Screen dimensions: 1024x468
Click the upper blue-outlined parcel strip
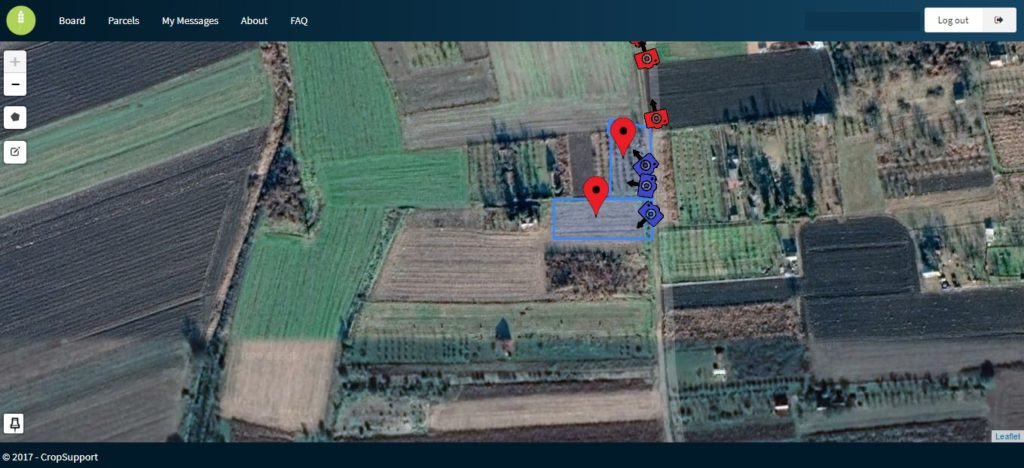[x=630, y=159]
